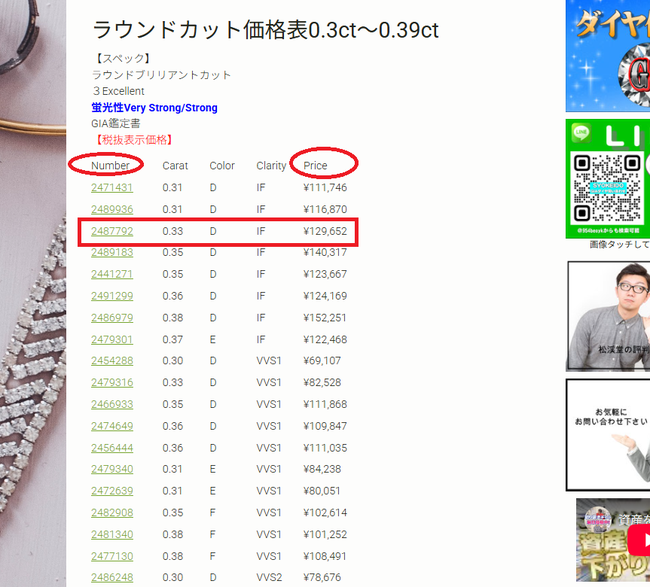Click the Carat column header
Screen dimensions: 650x587
[175, 165]
